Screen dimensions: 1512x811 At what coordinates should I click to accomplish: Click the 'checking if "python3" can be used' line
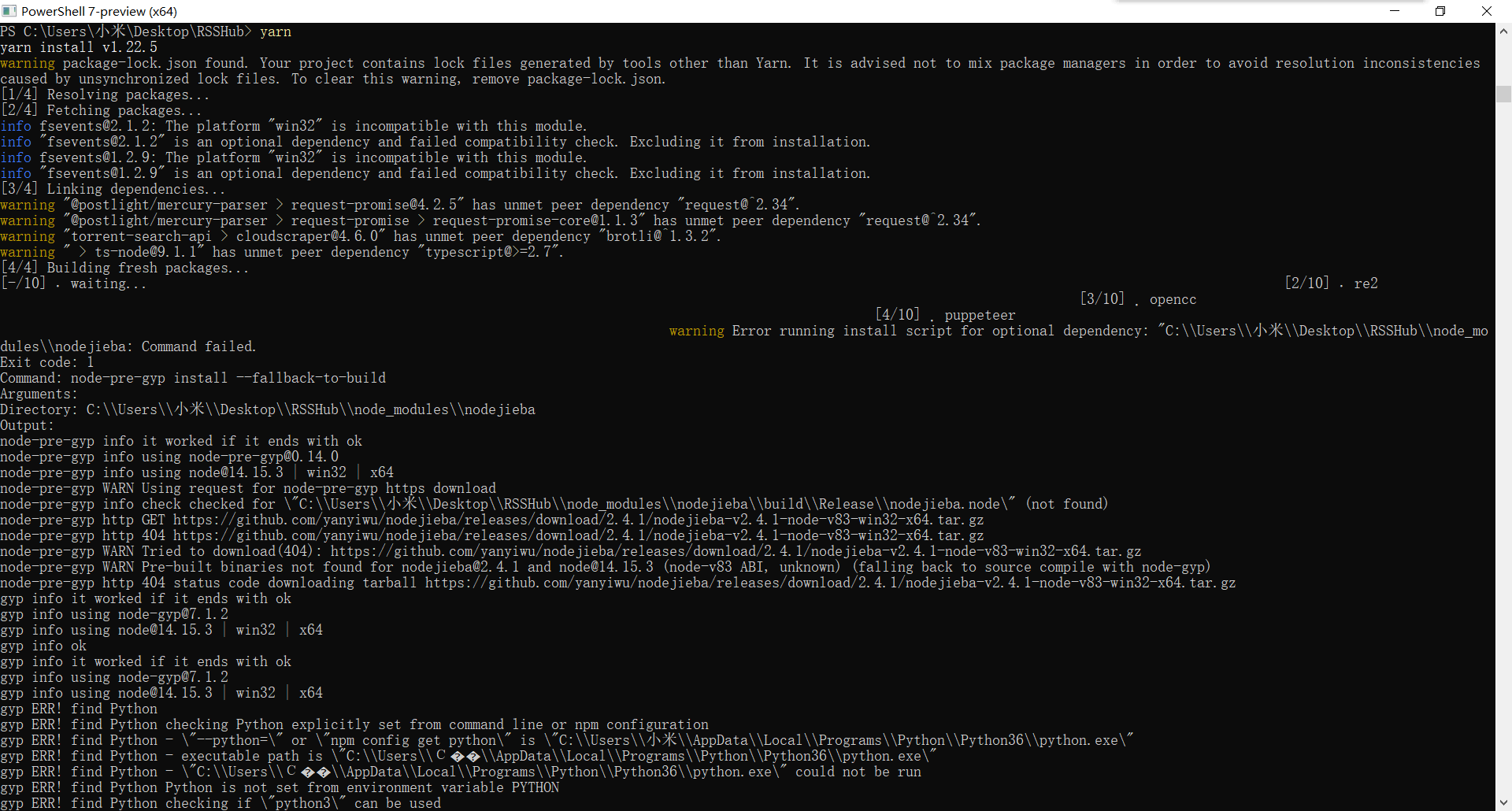coord(220,803)
